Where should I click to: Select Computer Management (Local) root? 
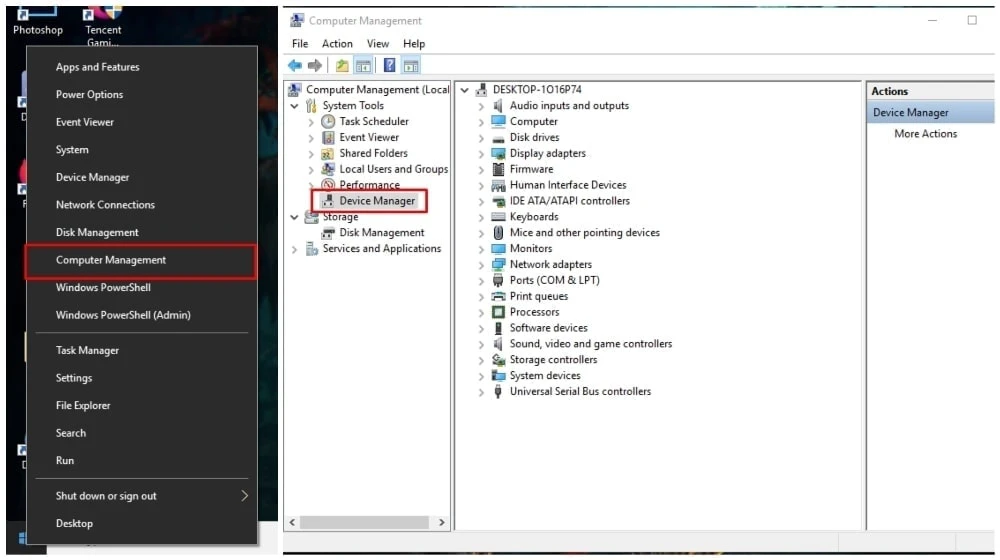click(378, 90)
